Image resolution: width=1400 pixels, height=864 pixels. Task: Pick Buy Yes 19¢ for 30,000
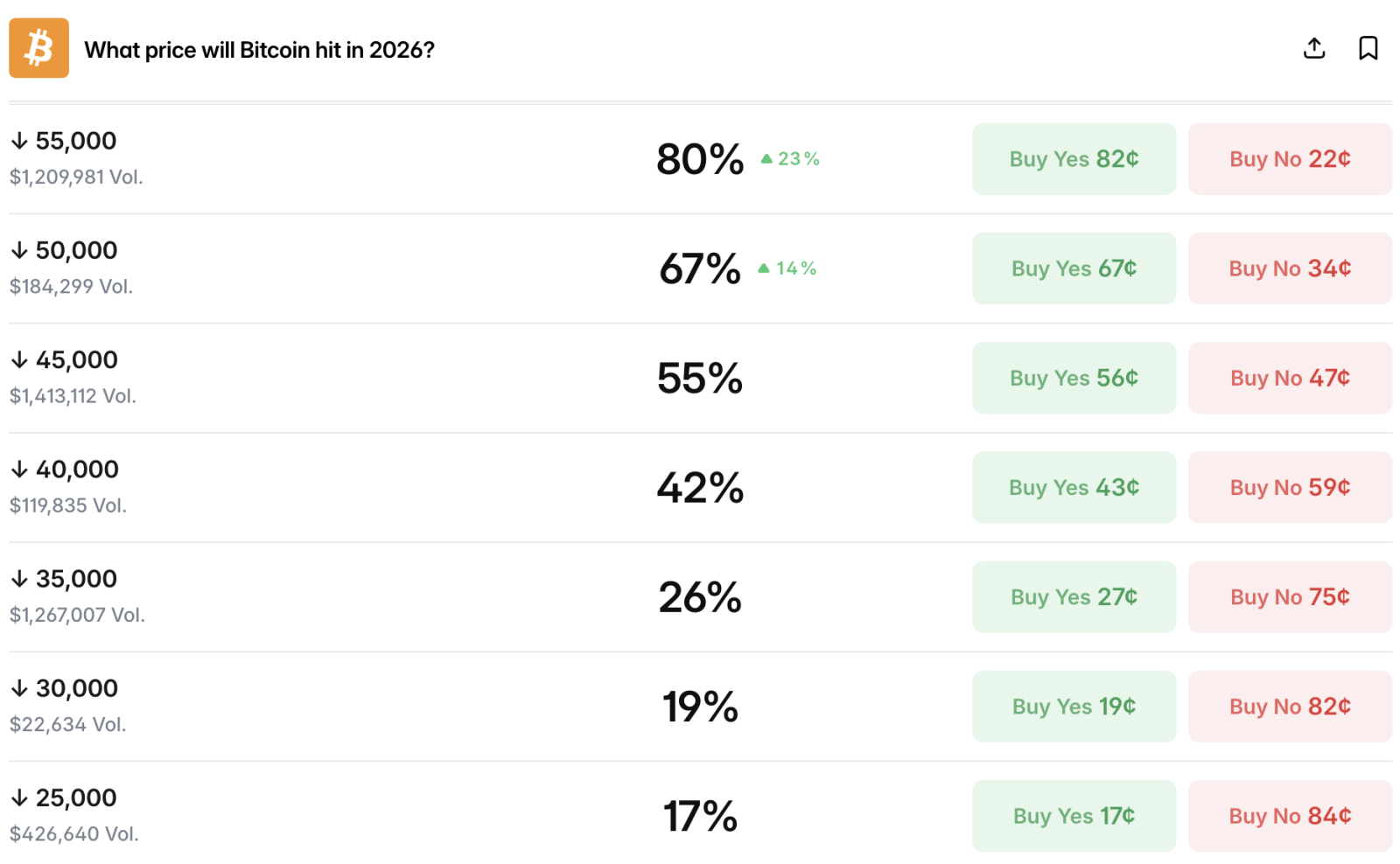[1074, 707]
